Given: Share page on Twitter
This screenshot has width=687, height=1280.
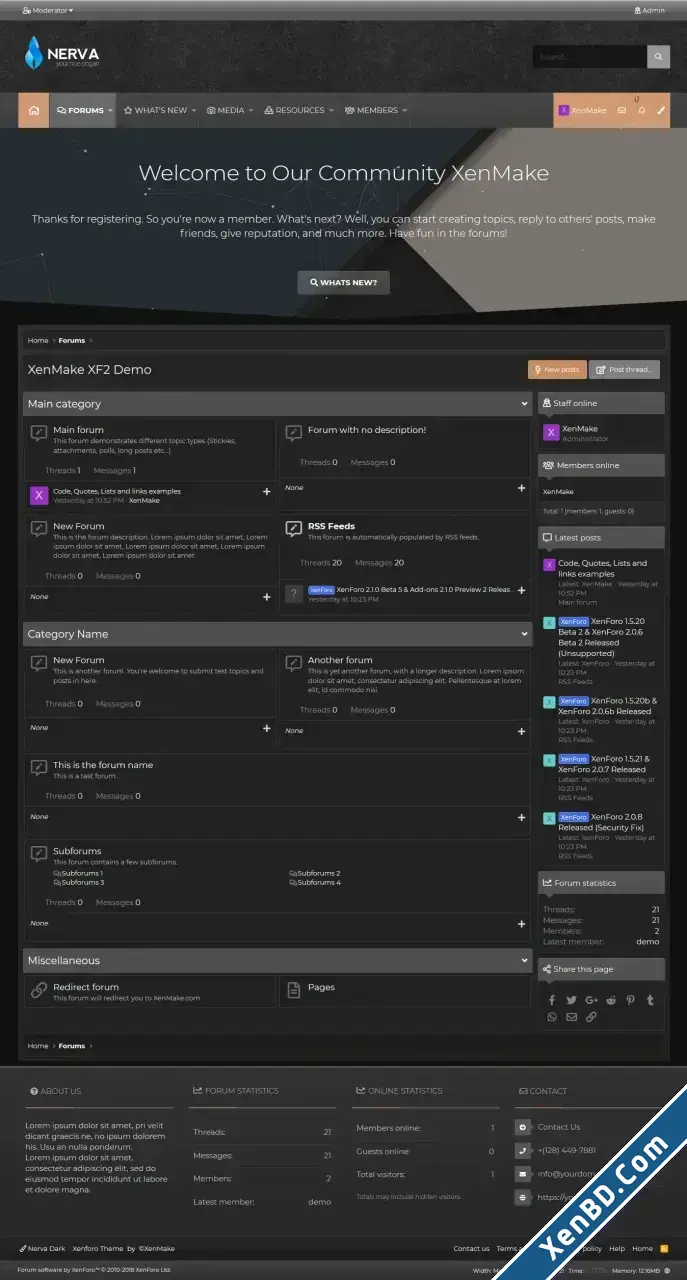Looking at the screenshot, I should (x=571, y=999).
